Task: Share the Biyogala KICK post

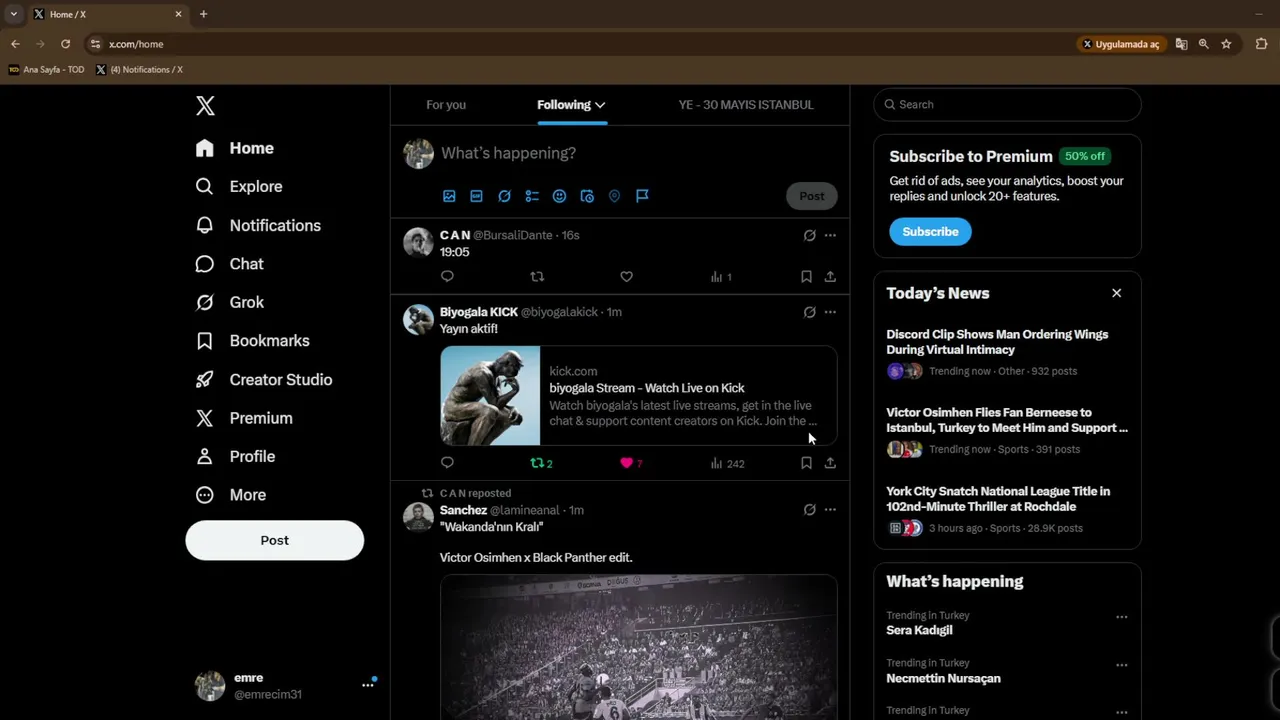Action: point(830,463)
